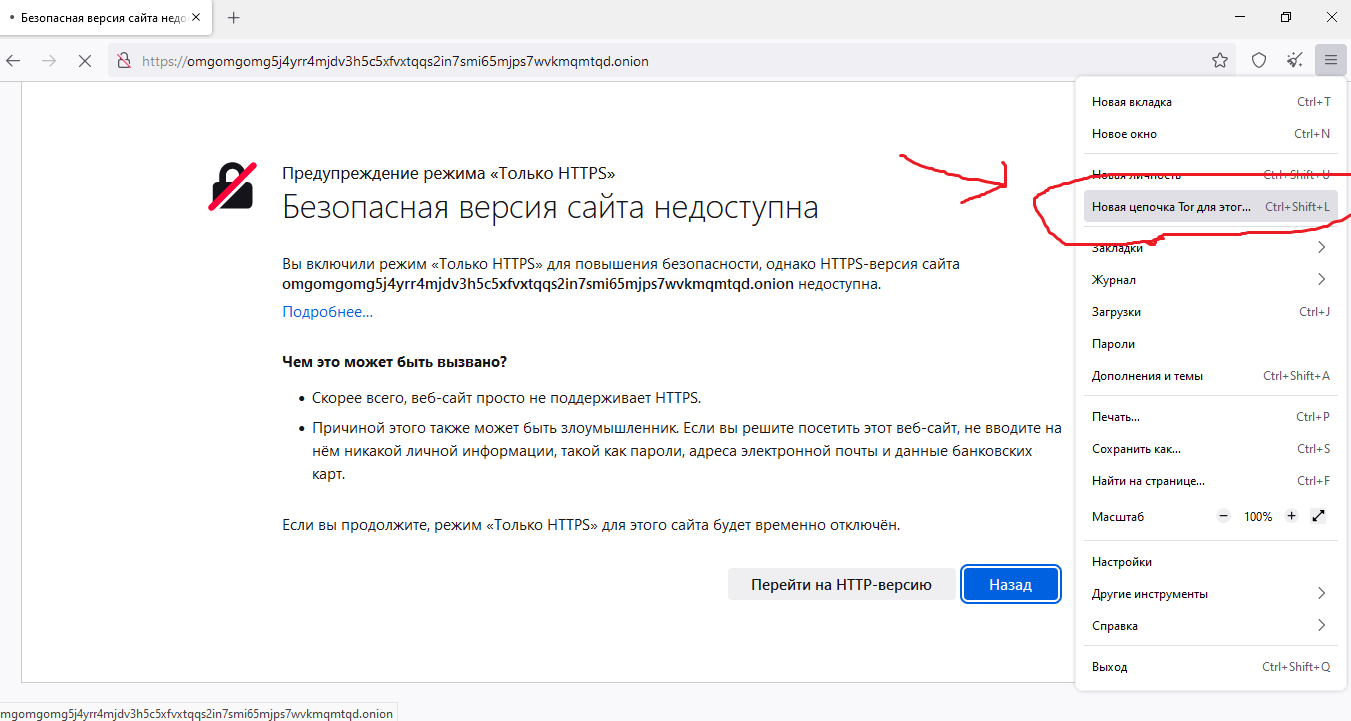Image resolution: width=1351 pixels, height=721 pixels.
Task: Click the forward navigation arrow
Action: [49, 61]
